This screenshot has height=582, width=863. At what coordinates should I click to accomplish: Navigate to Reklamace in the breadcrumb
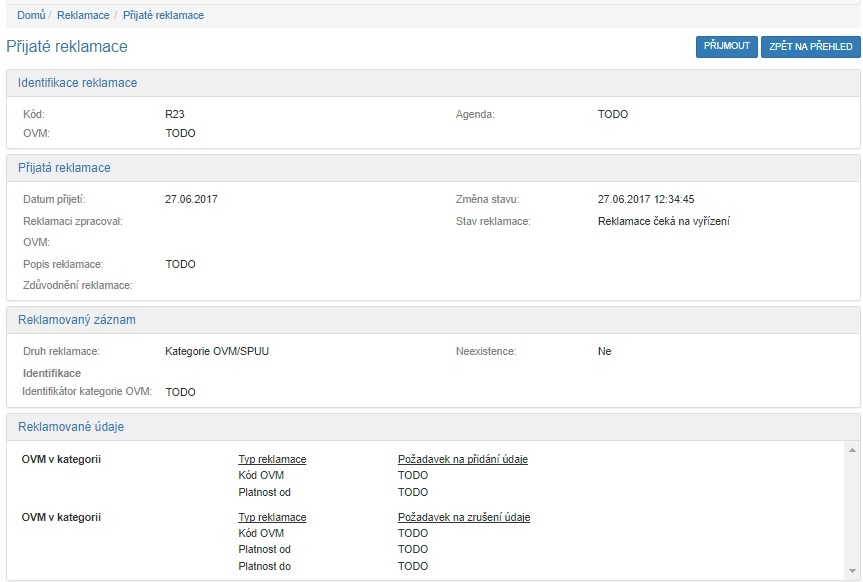tap(84, 15)
